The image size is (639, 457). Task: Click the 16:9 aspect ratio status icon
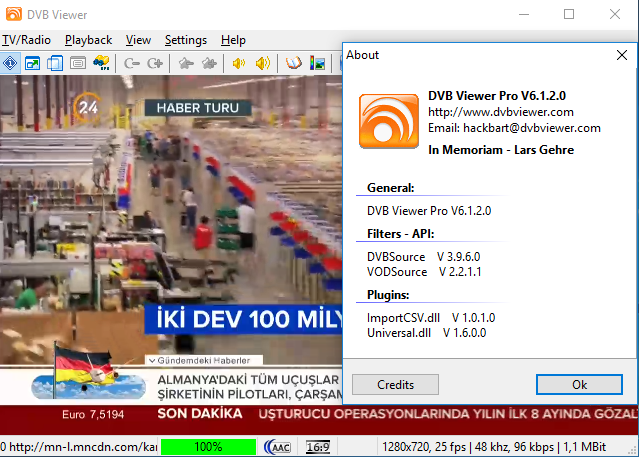(318, 447)
